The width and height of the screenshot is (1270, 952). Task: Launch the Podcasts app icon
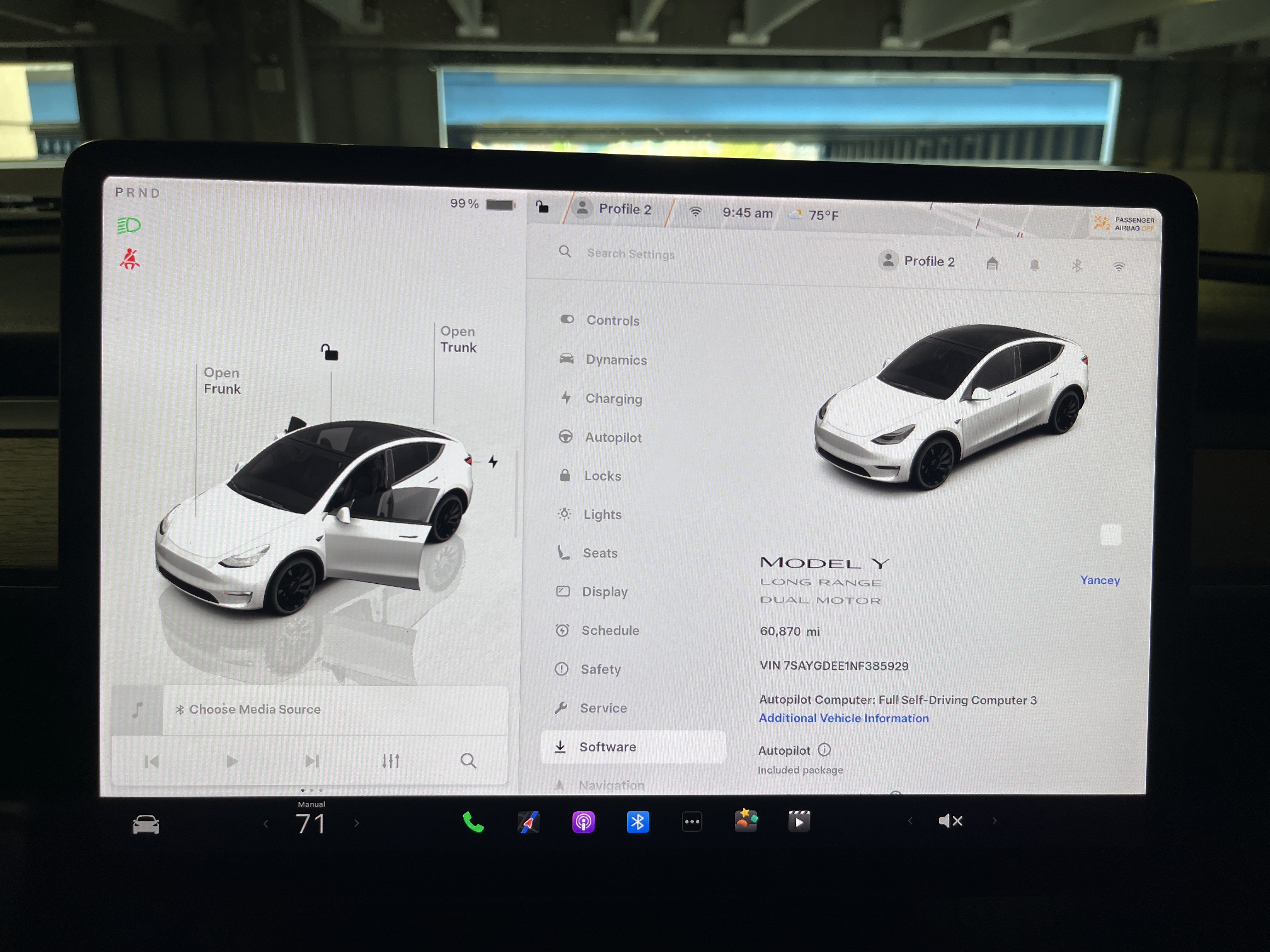click(x=583, y=822)
